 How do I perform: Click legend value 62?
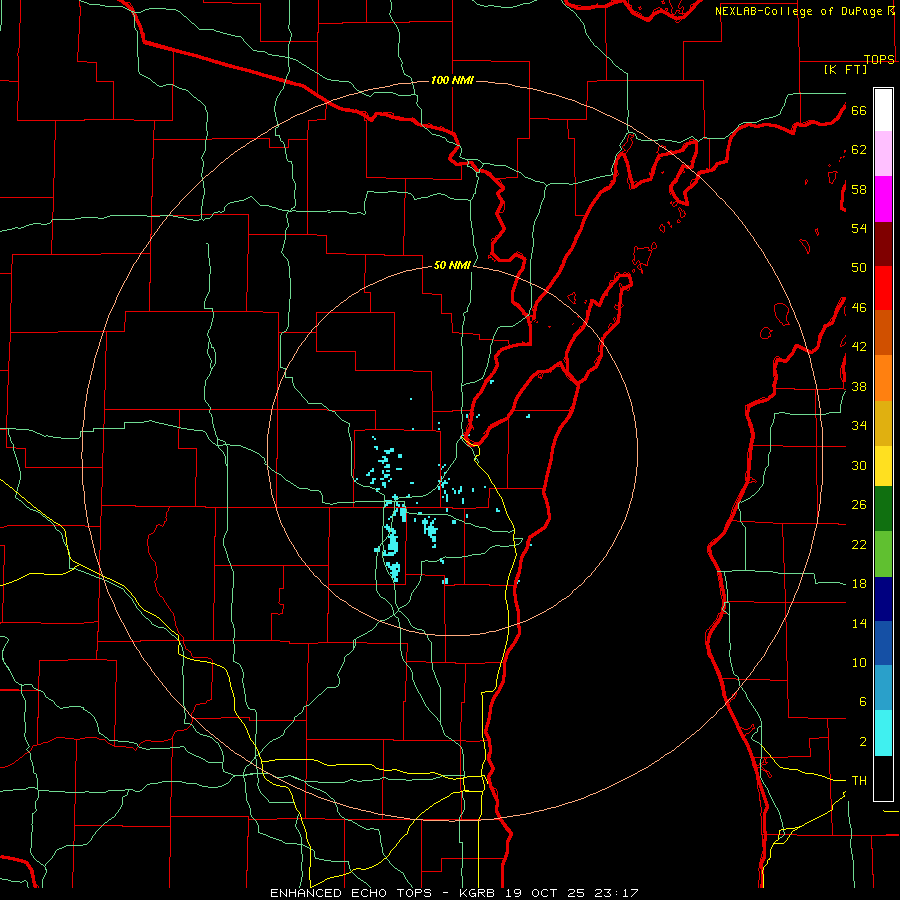coord(859,150)
